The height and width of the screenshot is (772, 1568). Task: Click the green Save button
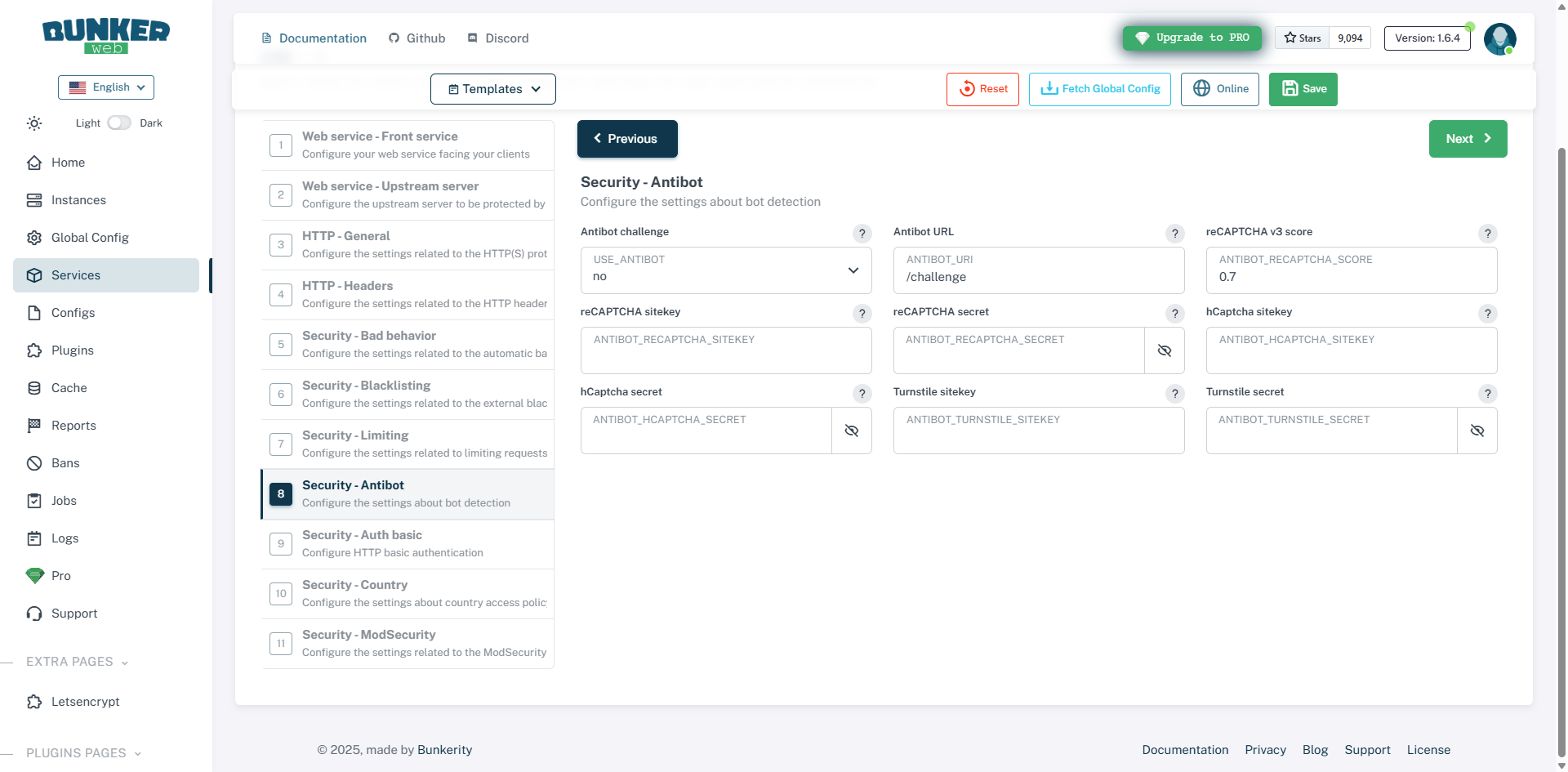[x=1303, y=89]
